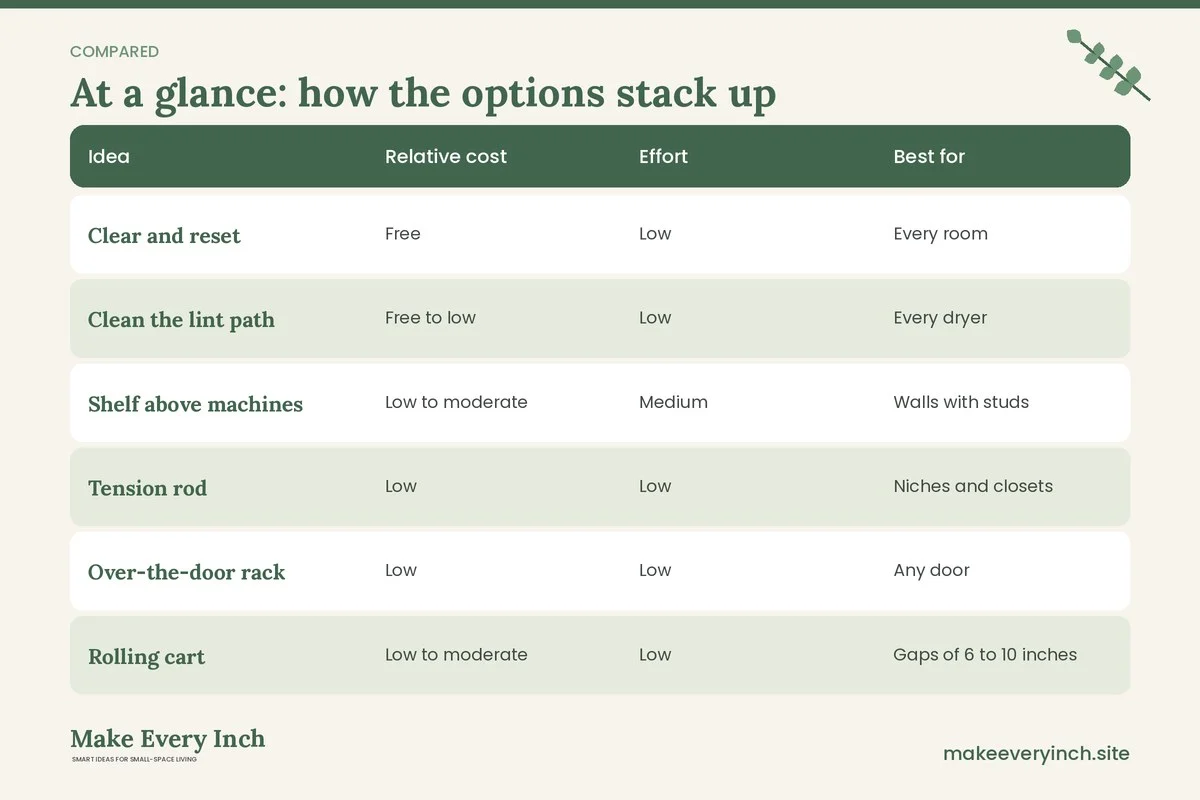Screen dimensions: 1200x800
Task: Click the "Low" cost for Over-the-door rack
Action: click(401, 570)
